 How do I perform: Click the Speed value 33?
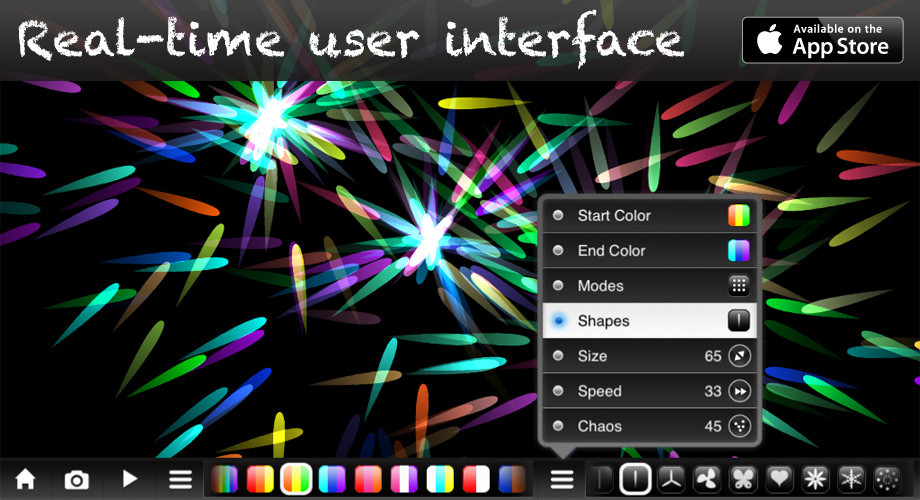coord(713,391)
